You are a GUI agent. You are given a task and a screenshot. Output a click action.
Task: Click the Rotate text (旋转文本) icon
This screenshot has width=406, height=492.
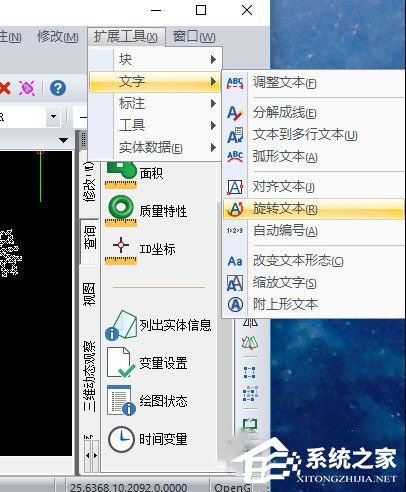click(235, 209)
